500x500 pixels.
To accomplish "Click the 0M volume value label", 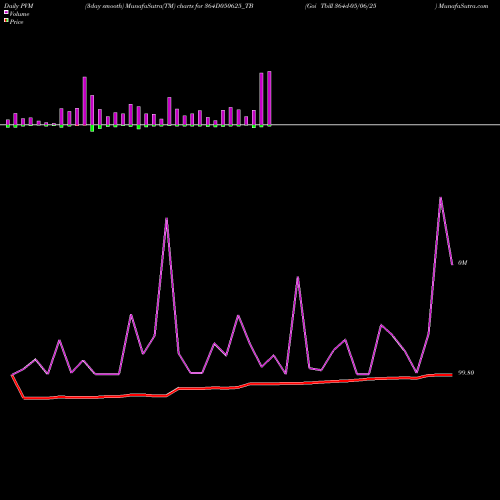I will click(463, 263).
